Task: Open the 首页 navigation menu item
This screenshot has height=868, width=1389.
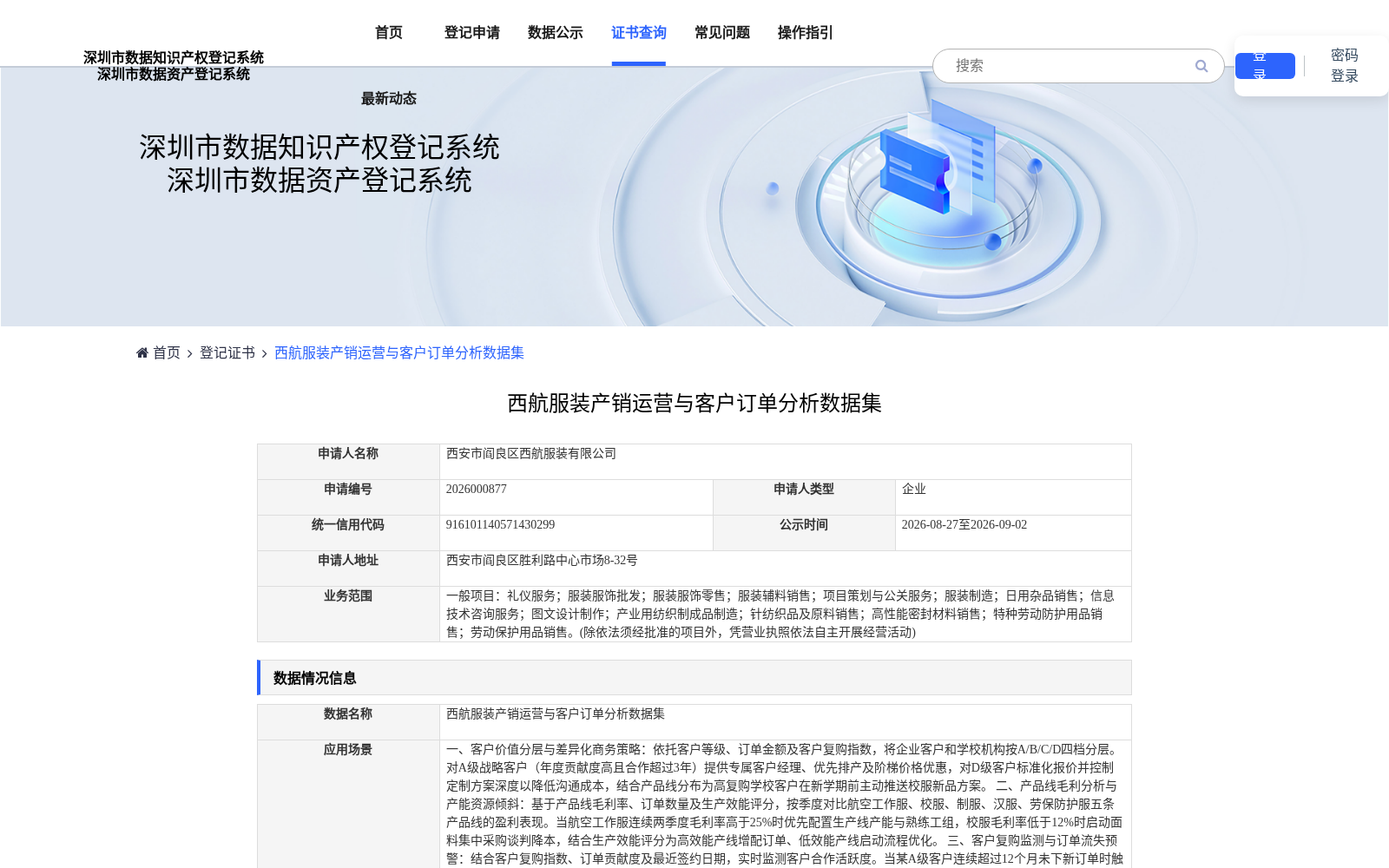Action: tap(389, 33)
